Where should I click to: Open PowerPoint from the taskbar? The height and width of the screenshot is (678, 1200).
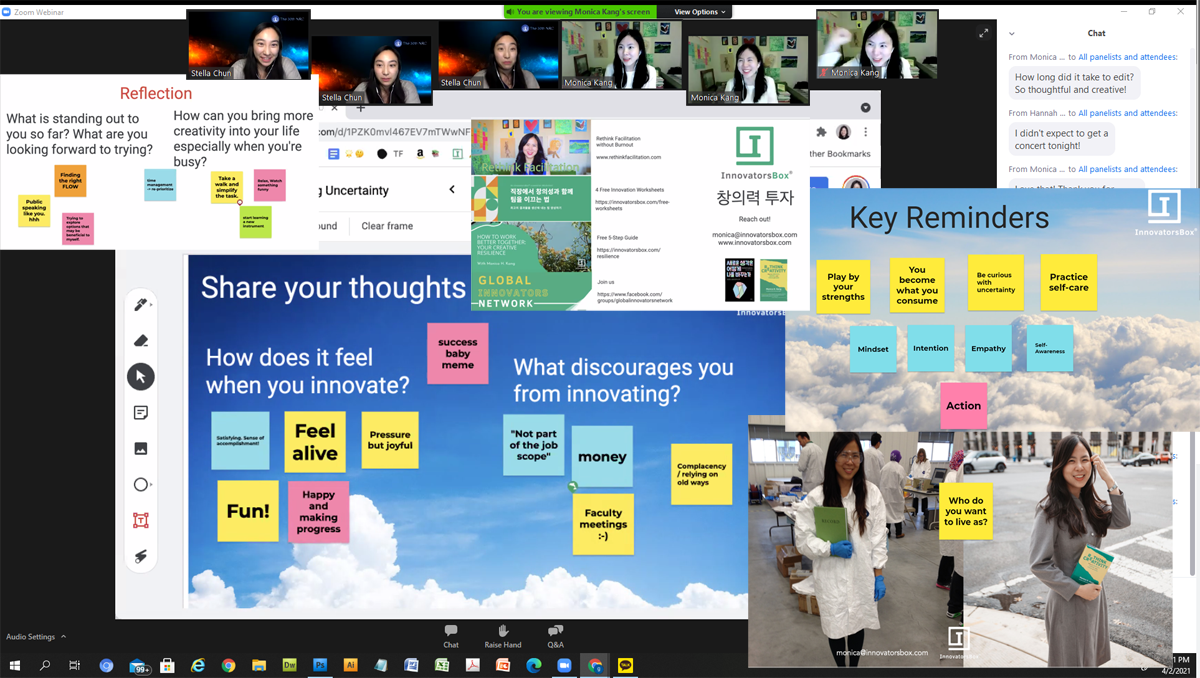(x=503, y=665)
